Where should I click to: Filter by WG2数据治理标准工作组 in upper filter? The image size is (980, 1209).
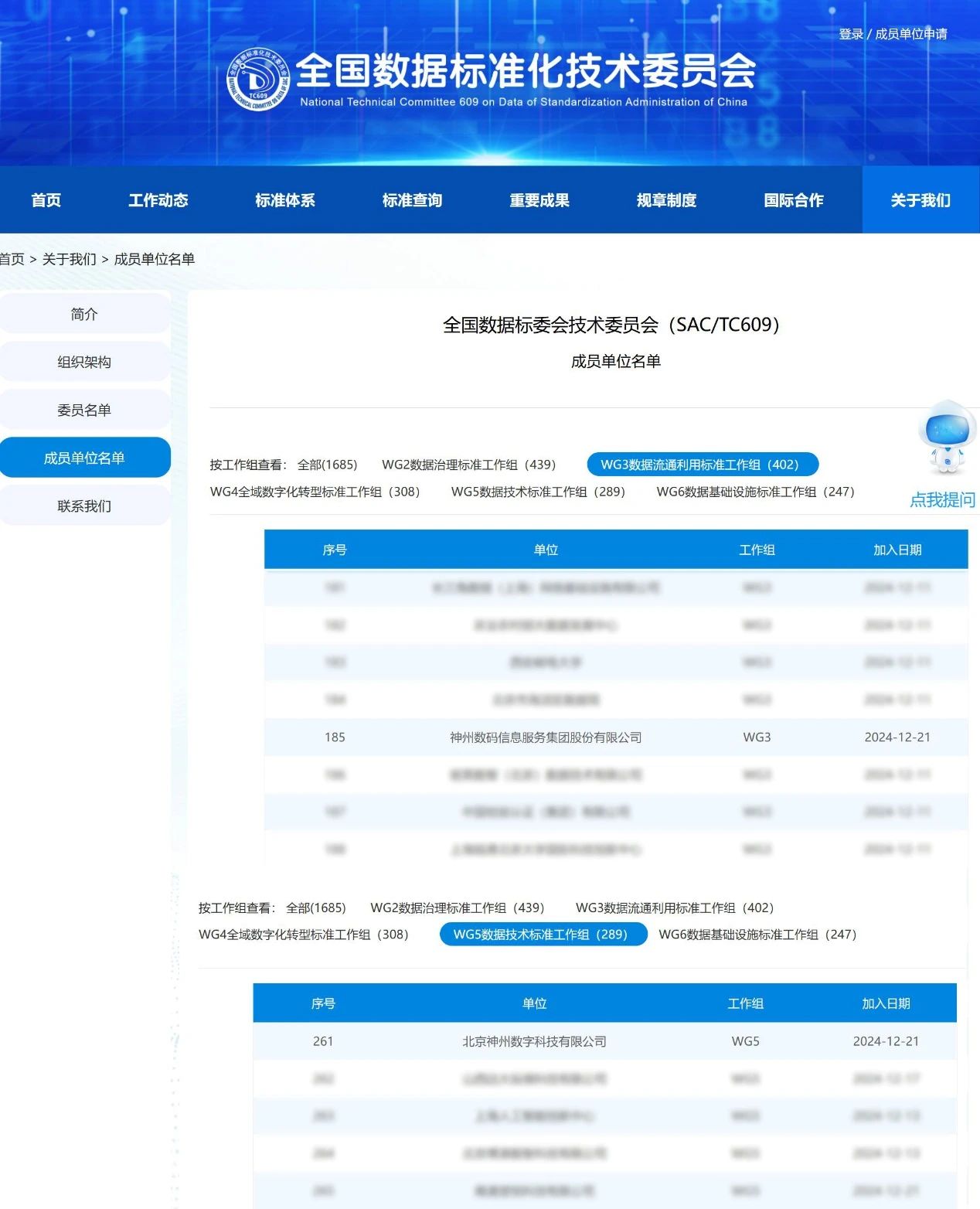click(468, 465)
